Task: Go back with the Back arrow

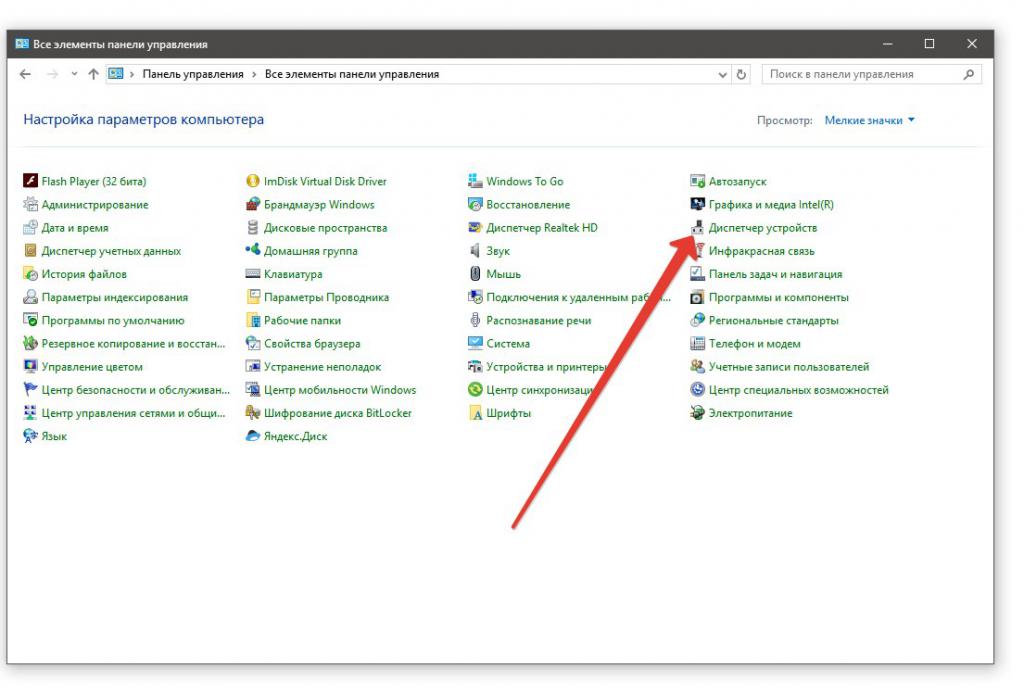Action: [x=25, y=74]
